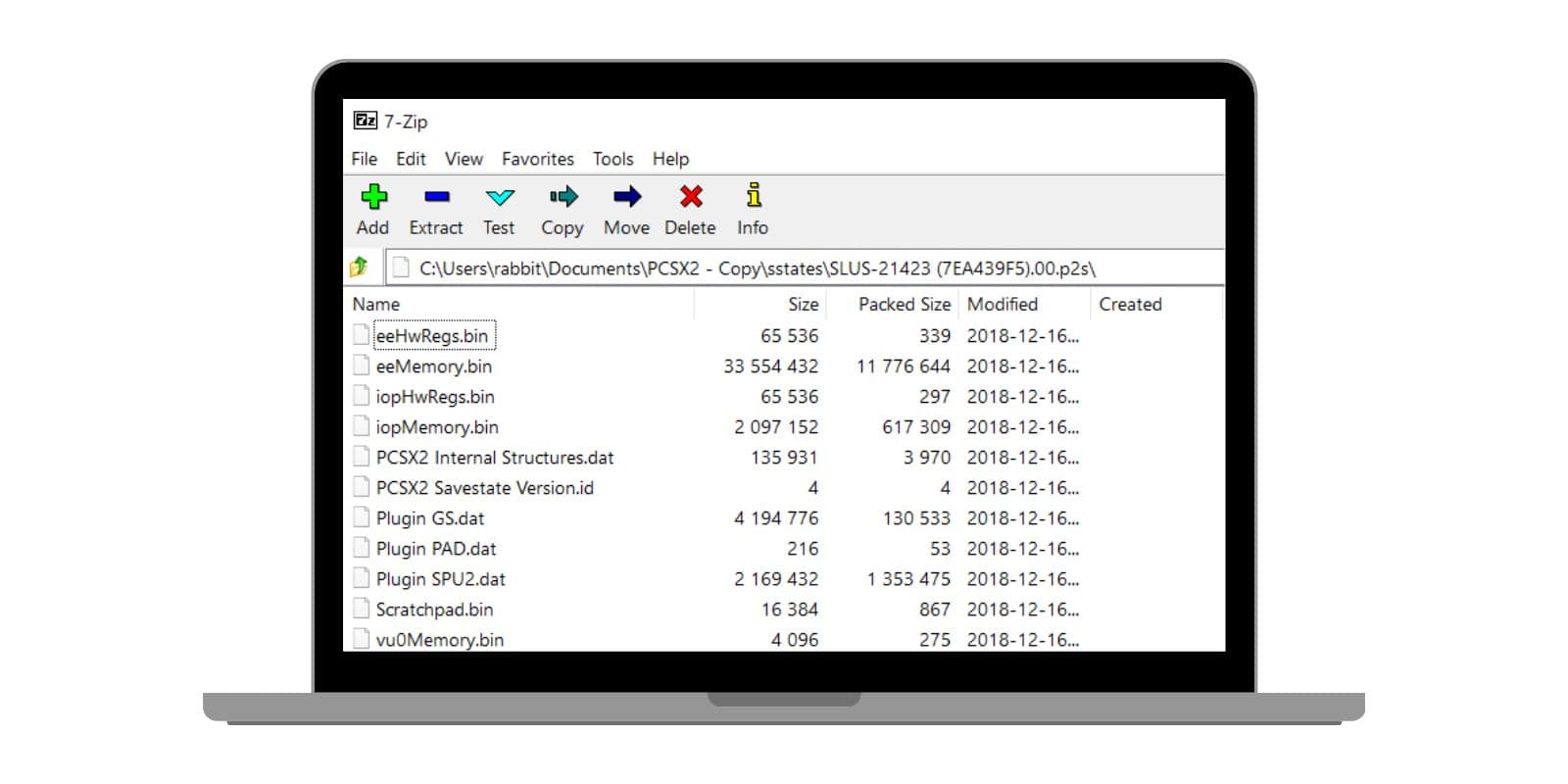
Task: Click file icon beside PCSX2 Internal Structures.dat
Action: pos(362,456)
